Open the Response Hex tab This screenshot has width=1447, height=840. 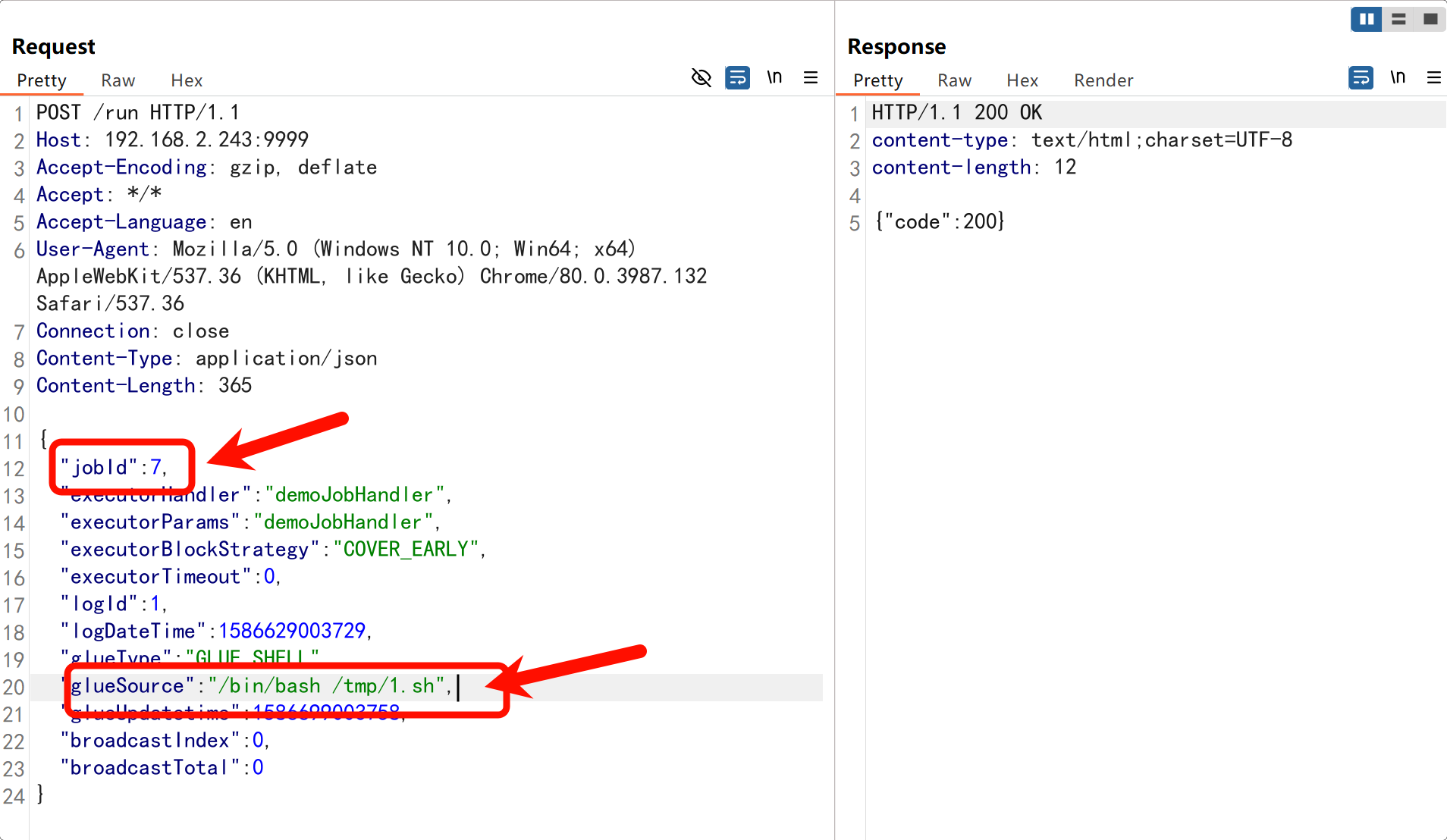pyautogui.click(x=1022, y=80)
